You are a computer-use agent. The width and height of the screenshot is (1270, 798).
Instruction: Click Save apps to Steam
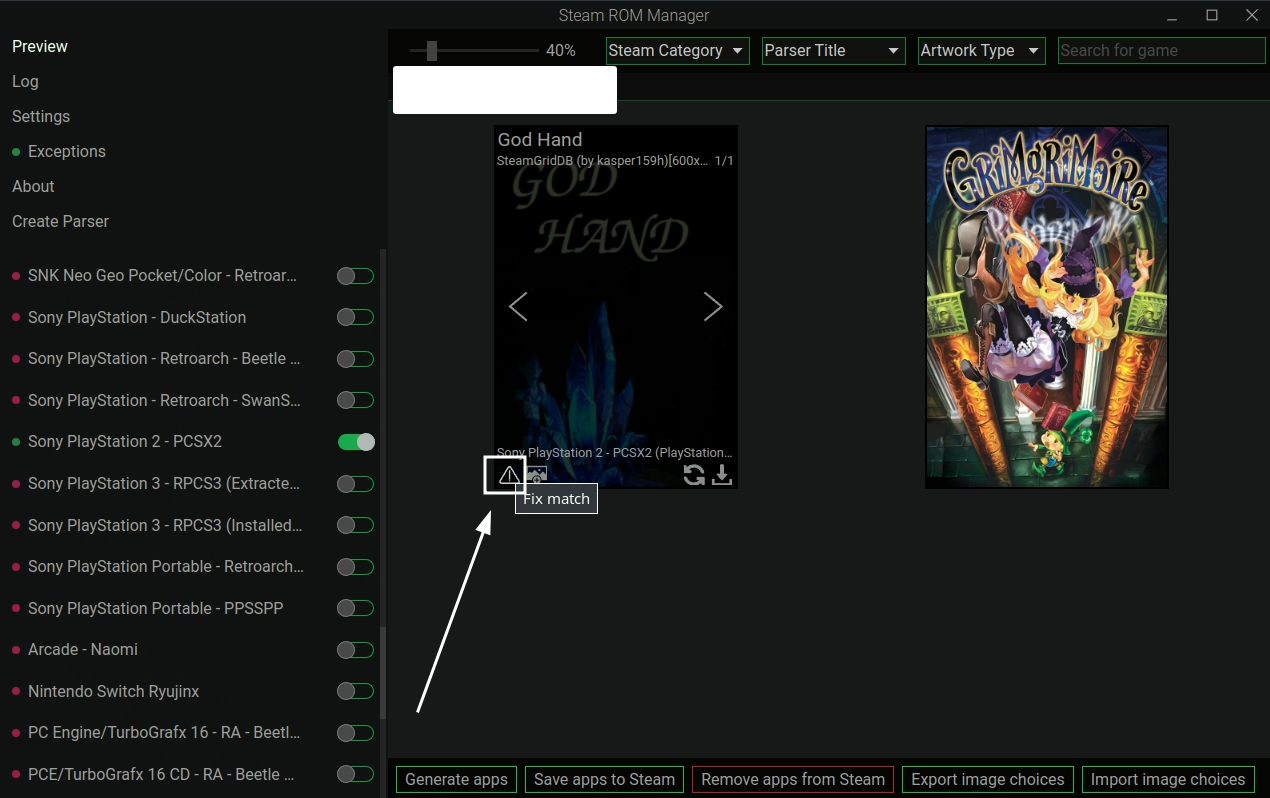coord(605,779)
